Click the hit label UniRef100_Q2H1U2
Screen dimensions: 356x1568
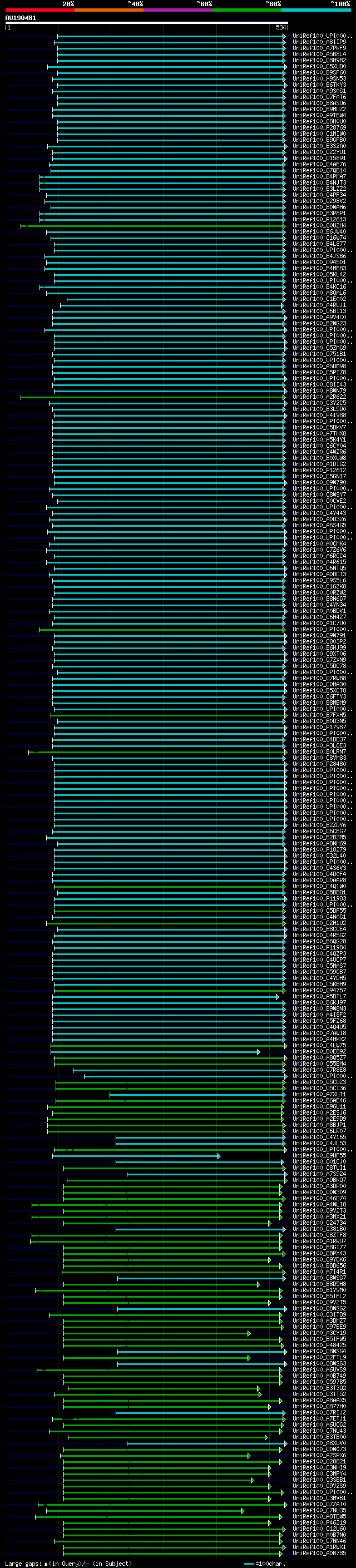319,923
